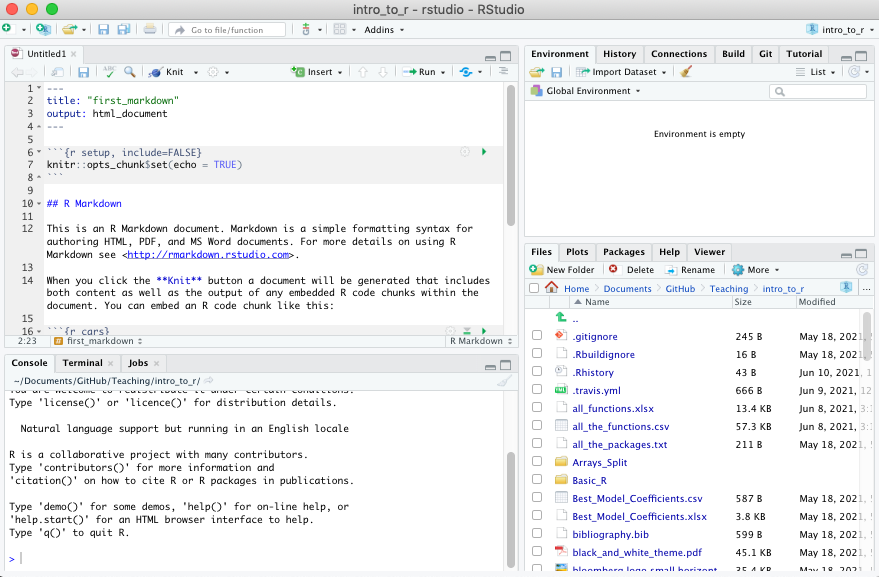Switch to the History tab
879x577 pixels.
point(619,54)
